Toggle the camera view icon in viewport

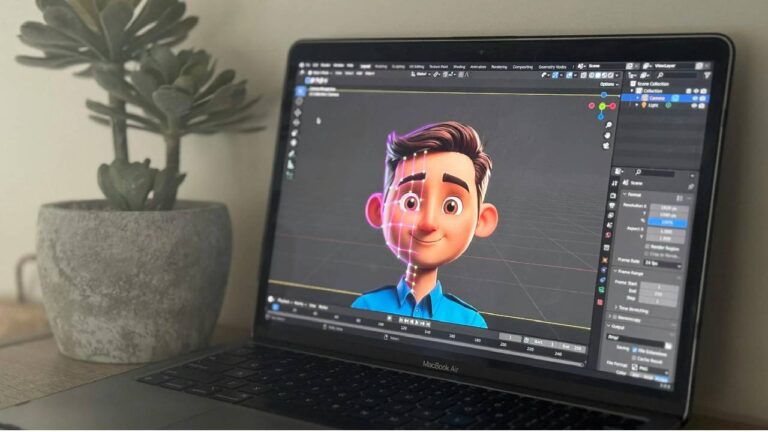point(606,146)
